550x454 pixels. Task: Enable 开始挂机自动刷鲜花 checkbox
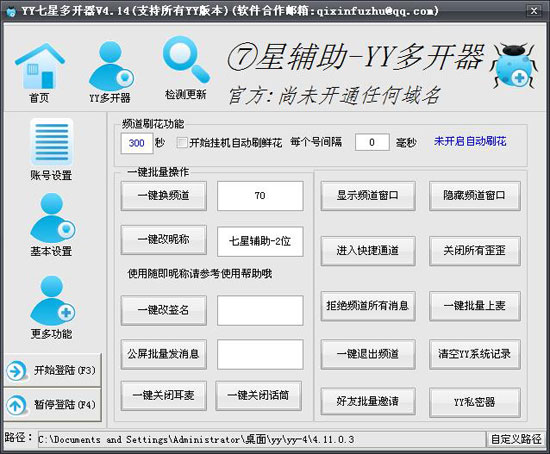pyautogui.click(x=182, y=142)
